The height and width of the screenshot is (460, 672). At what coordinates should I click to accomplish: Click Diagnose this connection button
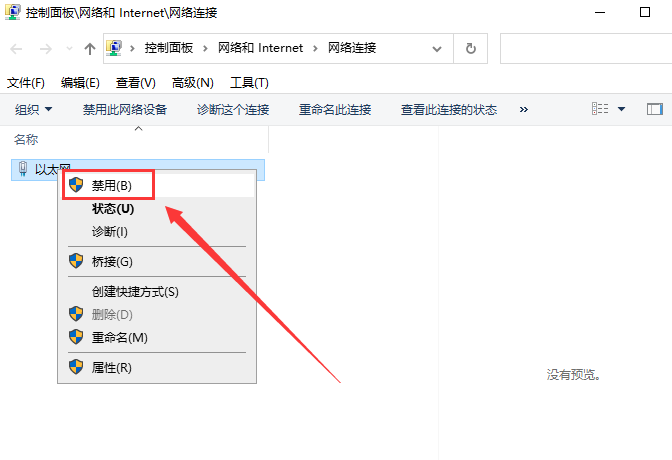pos(233,110)
